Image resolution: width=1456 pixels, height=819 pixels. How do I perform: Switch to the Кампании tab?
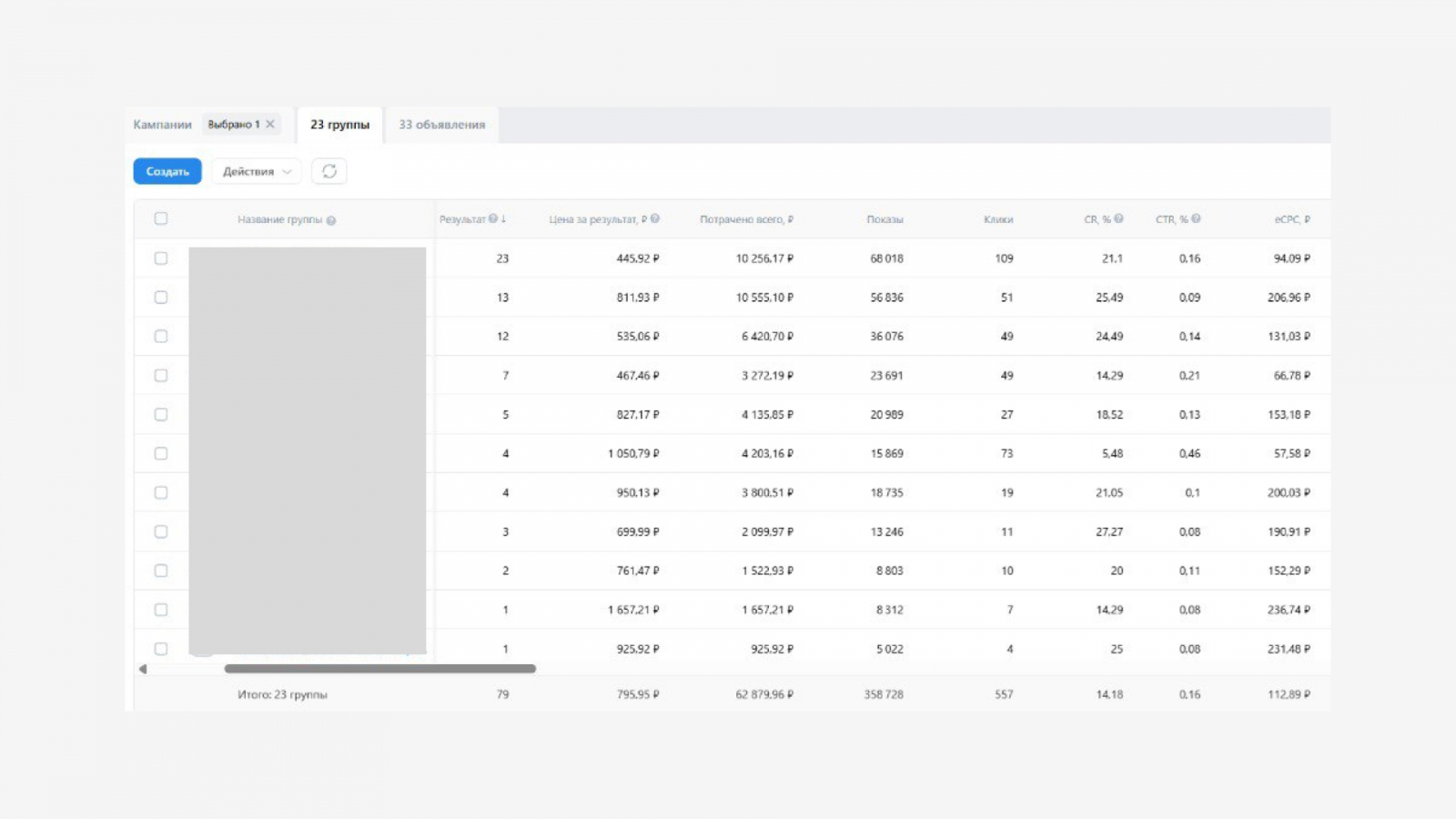[162, 125]
